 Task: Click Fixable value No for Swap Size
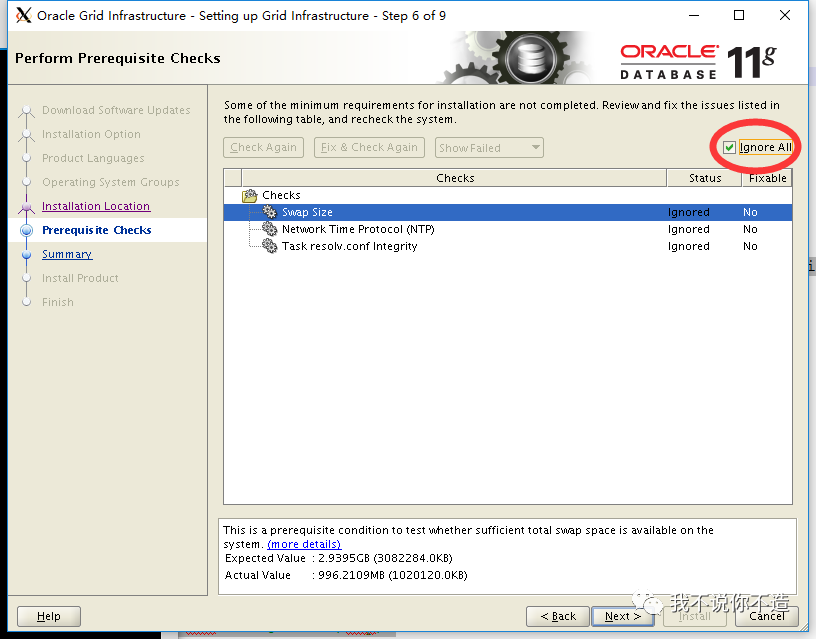750,212
